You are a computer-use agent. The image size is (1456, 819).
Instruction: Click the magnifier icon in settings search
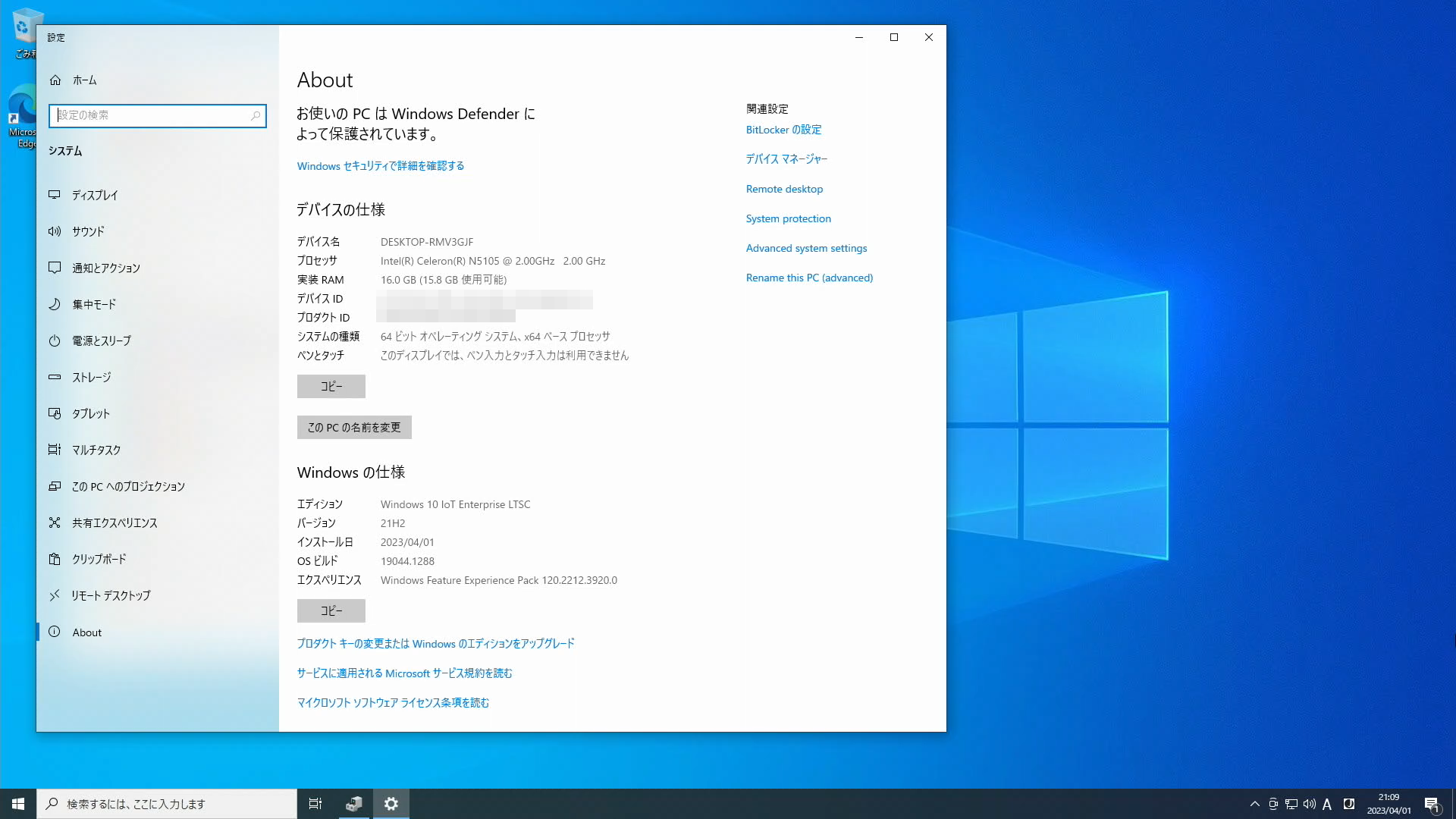point(256,115)
